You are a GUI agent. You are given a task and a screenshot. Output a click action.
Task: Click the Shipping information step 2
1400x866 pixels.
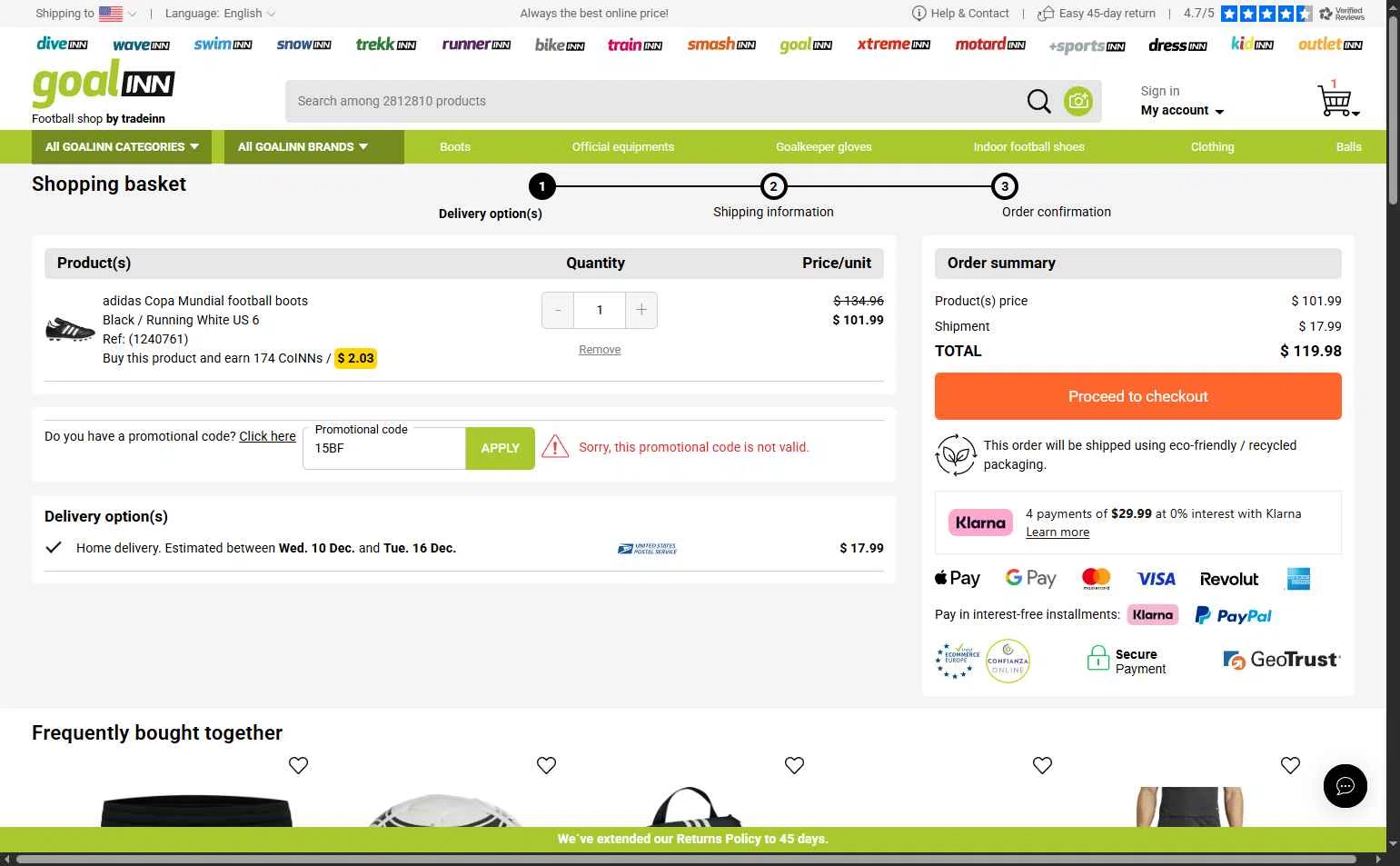[x=773, y=186]
